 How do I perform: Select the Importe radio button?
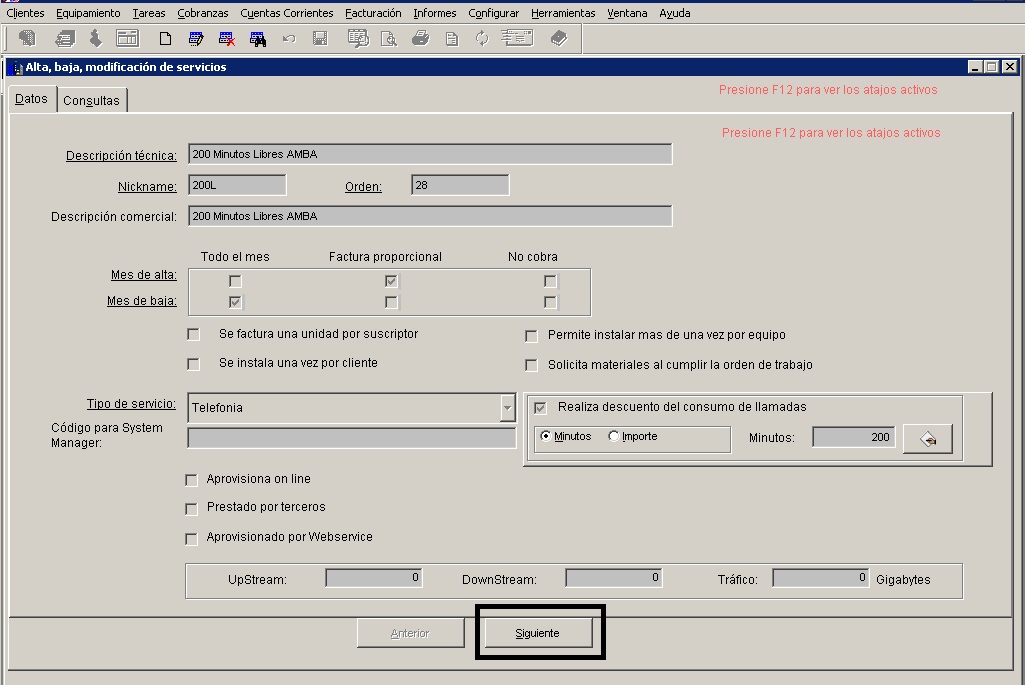point(614,437)
